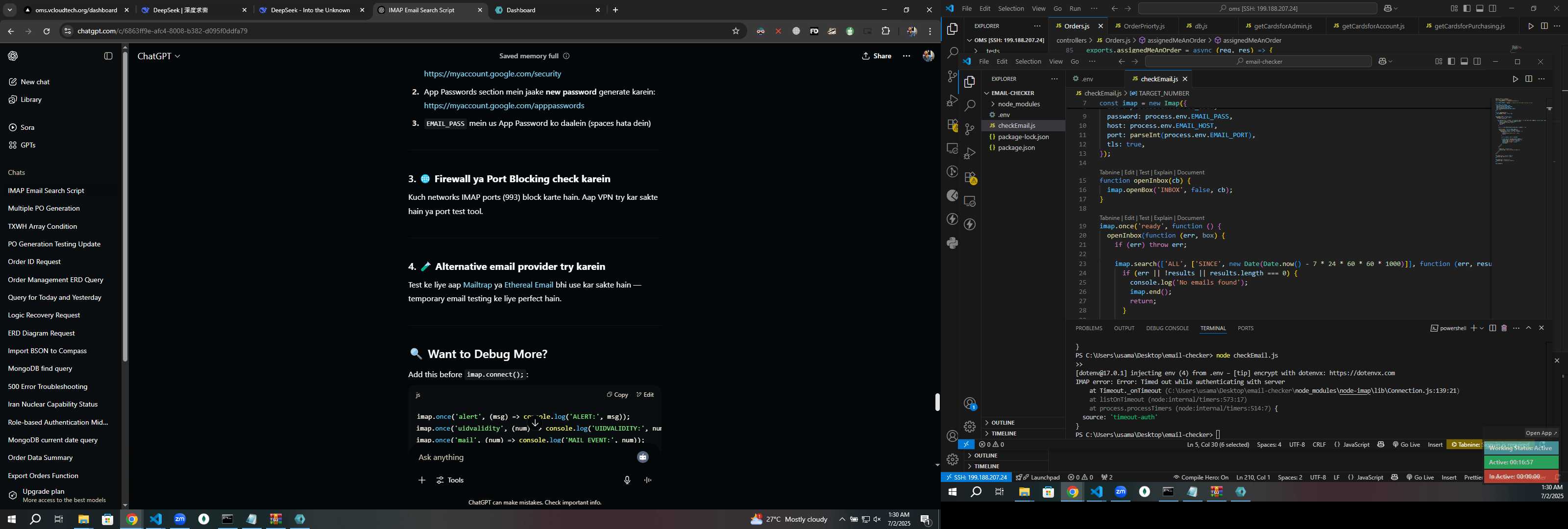Toggle Panel in email-checker title bar
Viewport: 1568px width, 529px height.
1465,62
